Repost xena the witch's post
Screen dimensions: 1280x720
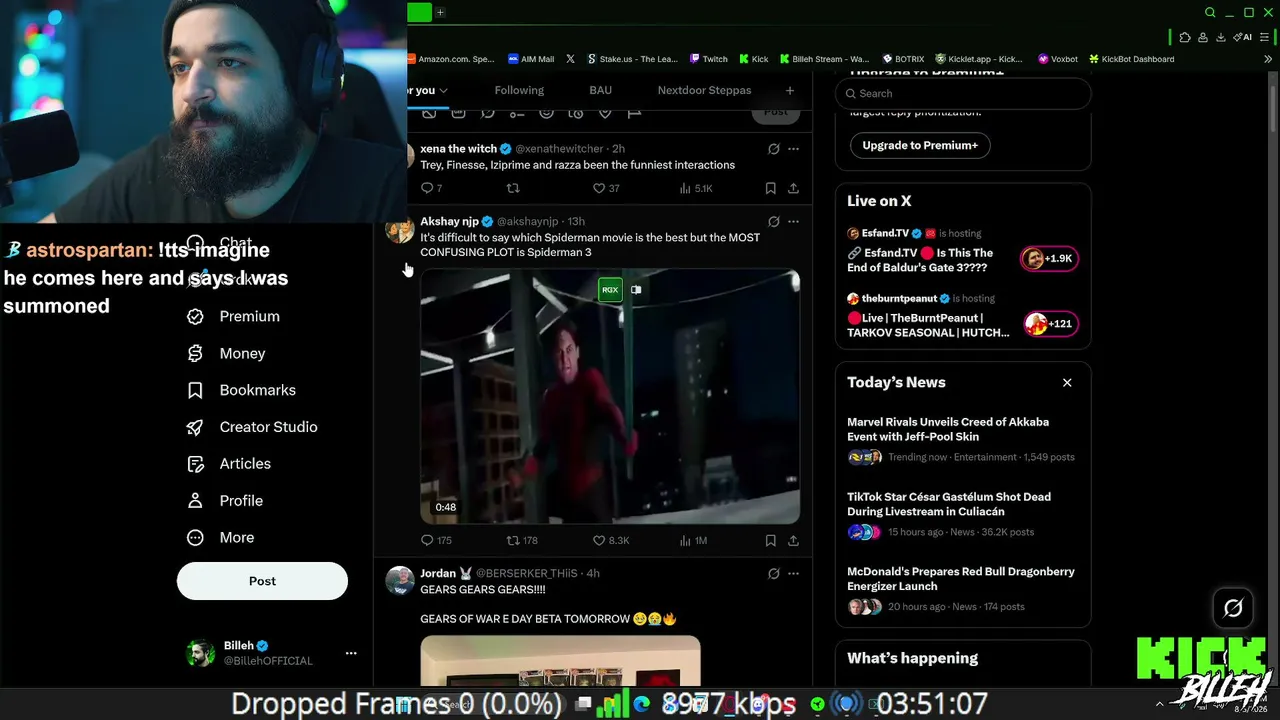click(x=513, y=188)
